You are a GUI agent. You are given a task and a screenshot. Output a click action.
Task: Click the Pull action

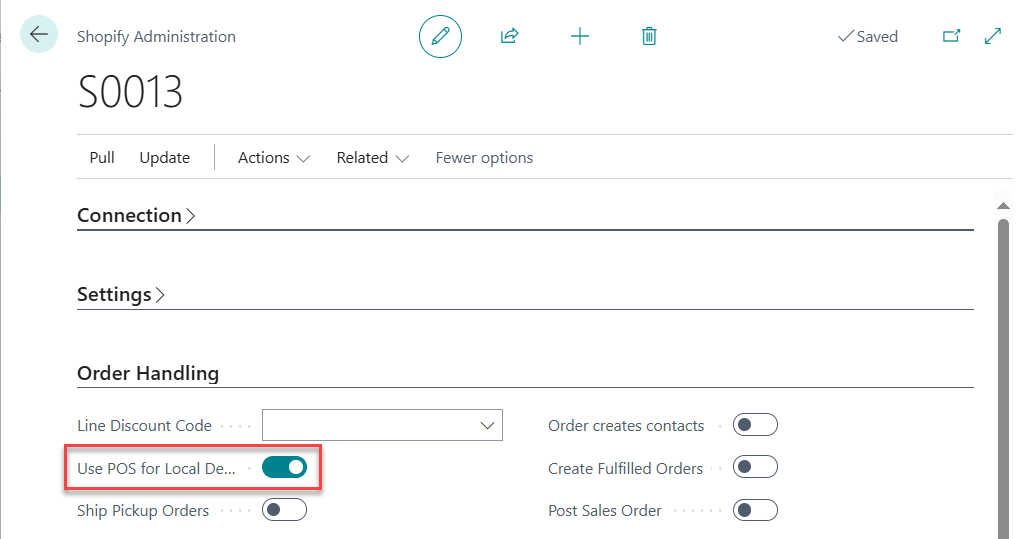(x=102, y=158)
